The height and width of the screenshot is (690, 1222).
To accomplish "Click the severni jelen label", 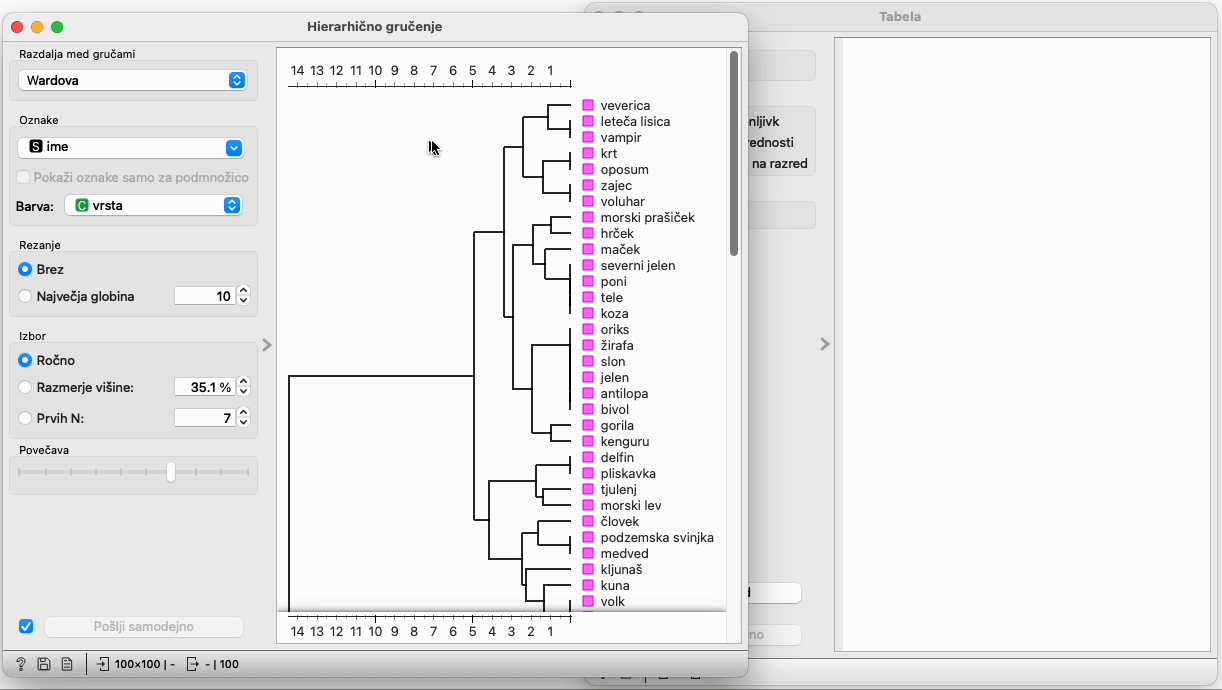I will (638, 265).
